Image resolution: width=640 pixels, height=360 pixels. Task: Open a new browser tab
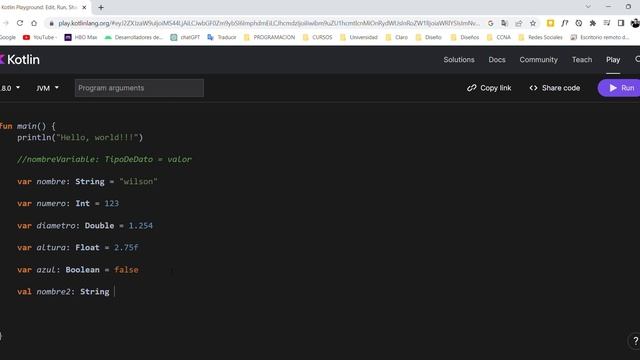click(x=101, y=7)
